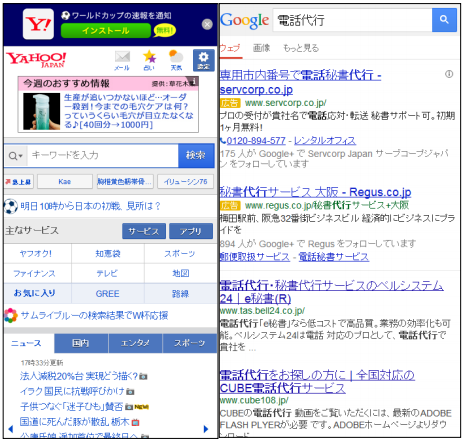
Task: Call 0120-894-577 phone link
Action: pyautogui.click(x=256, y=141)
